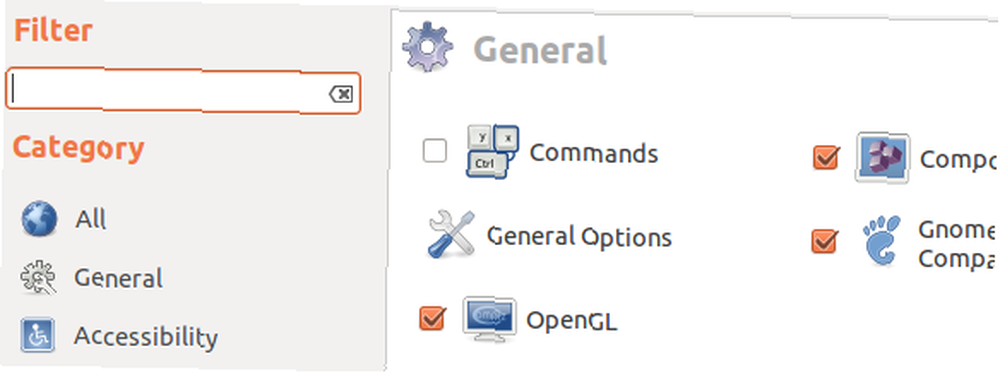1000x385 pixels.
Task: Select the All category
Action: [90, 220]
